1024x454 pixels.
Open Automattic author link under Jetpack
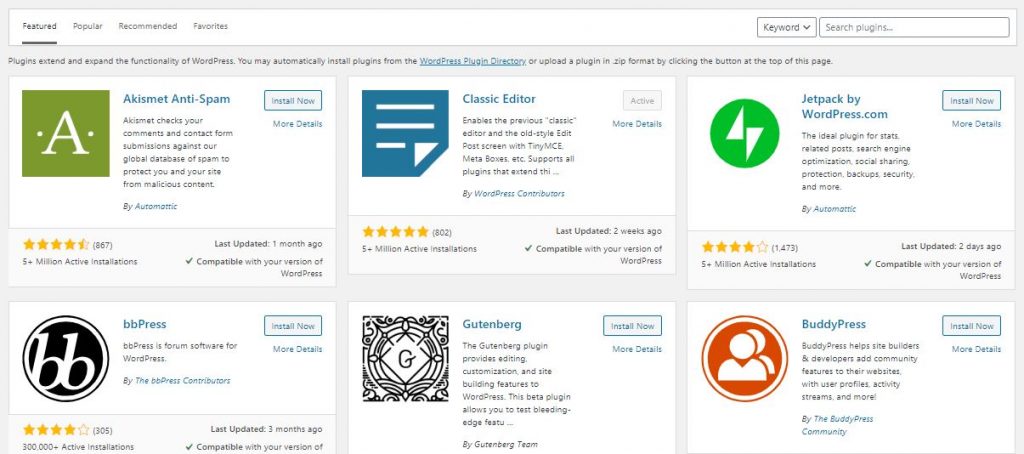(x=835, y=209)
